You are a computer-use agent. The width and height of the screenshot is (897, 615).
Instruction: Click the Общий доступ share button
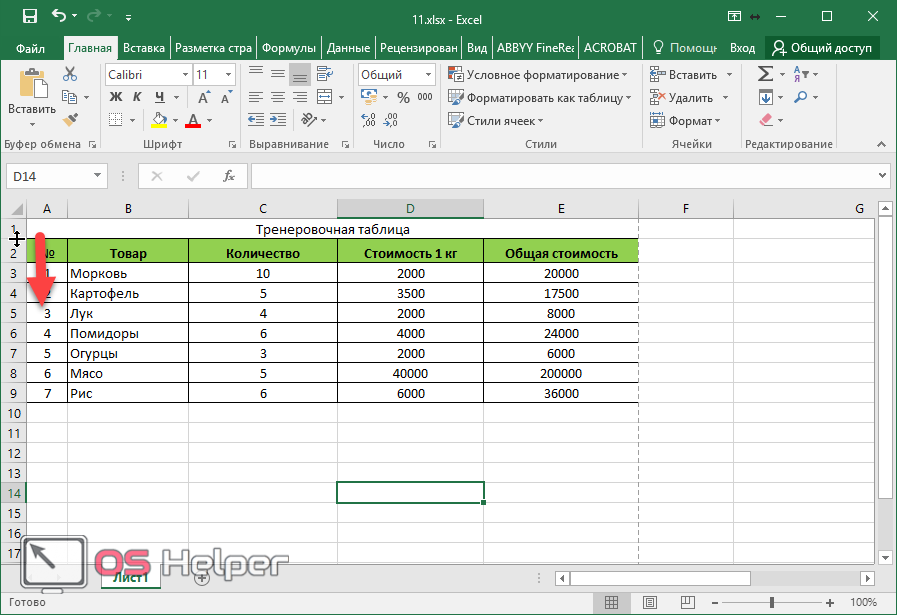pos(821,47)
